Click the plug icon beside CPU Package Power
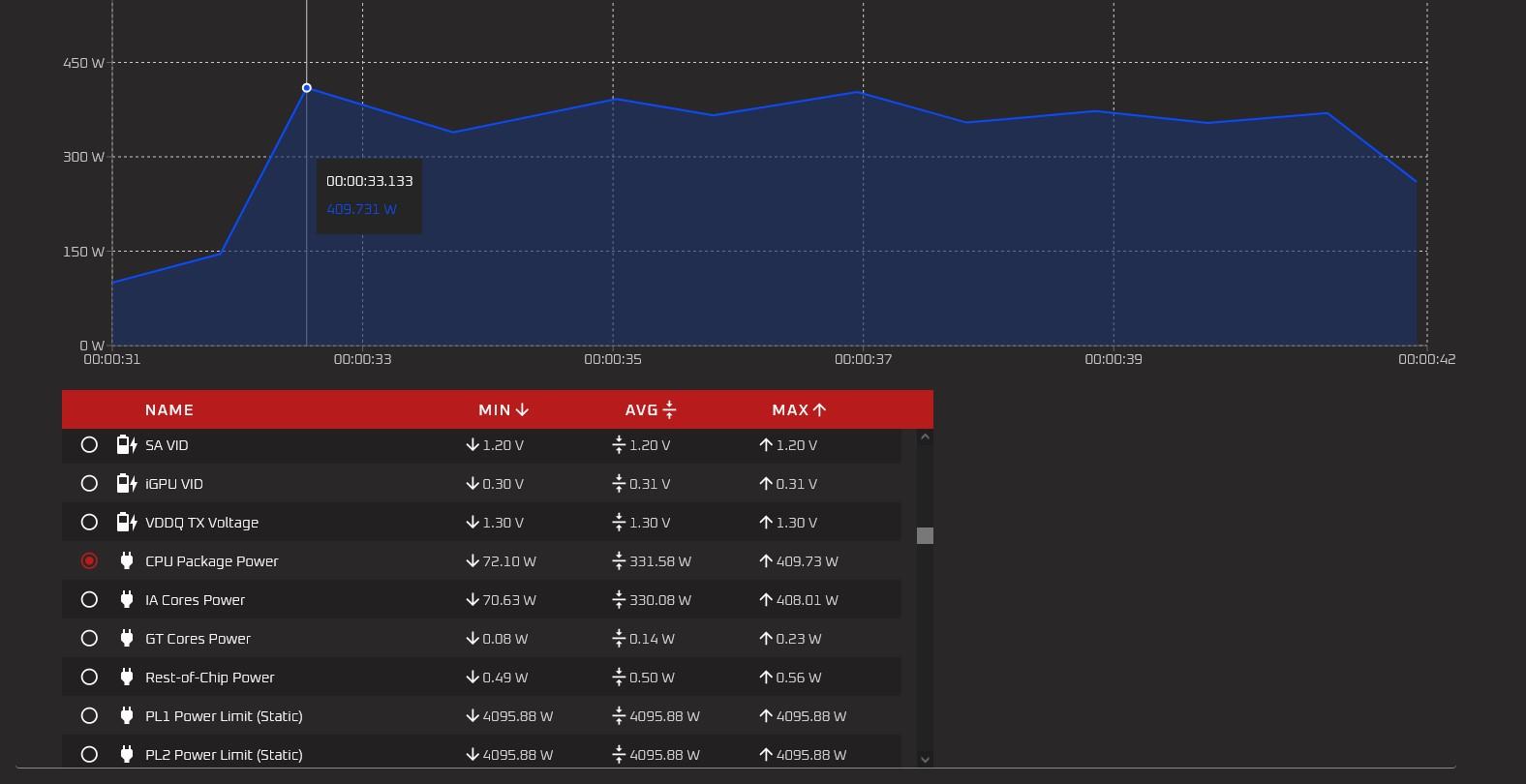The image size is (1526, 784). pos(126,561)
